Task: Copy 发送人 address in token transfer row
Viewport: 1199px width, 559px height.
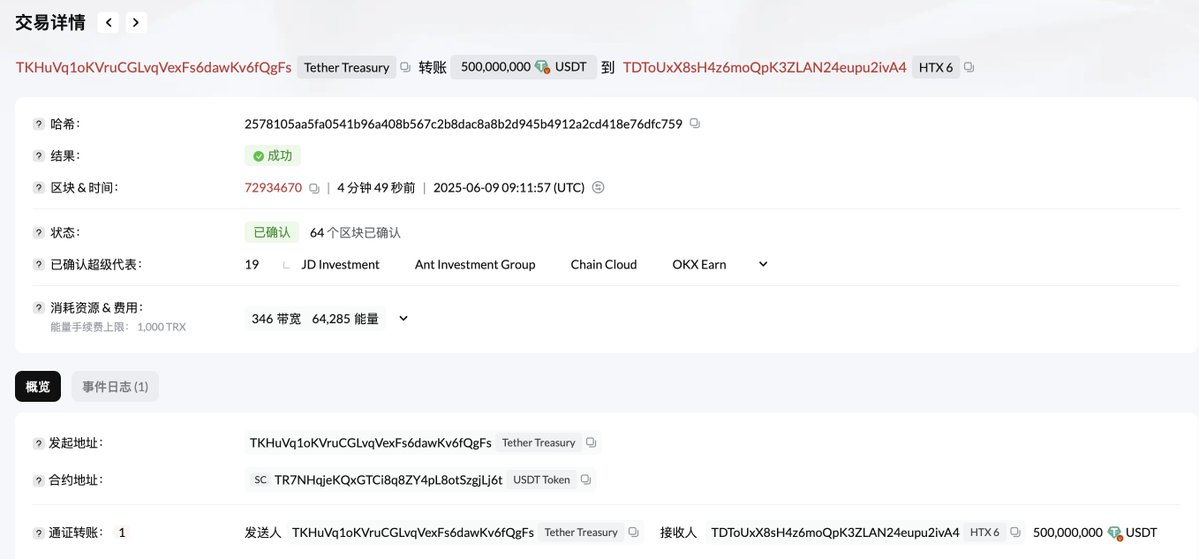Action: click(x=633, y=532)
